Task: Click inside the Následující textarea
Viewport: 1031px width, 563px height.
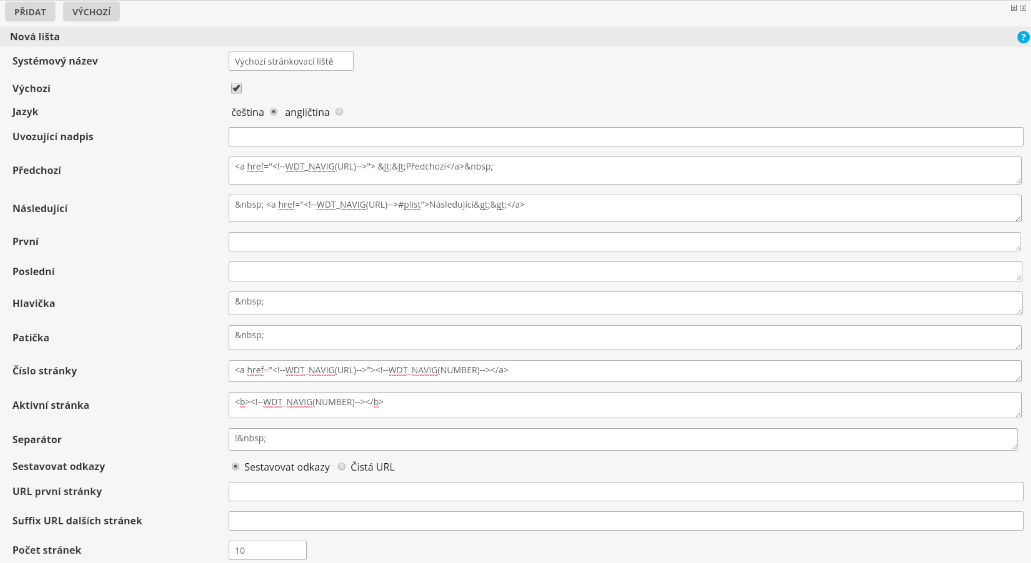Action: [x=625, y=208]
